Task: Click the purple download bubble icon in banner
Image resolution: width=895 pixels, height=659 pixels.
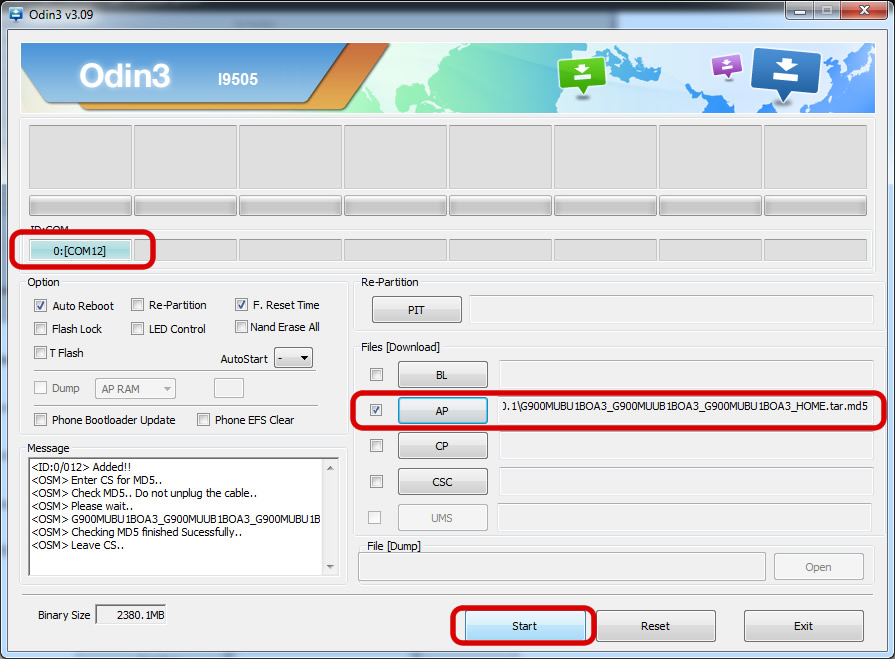Action: point(727,66)
